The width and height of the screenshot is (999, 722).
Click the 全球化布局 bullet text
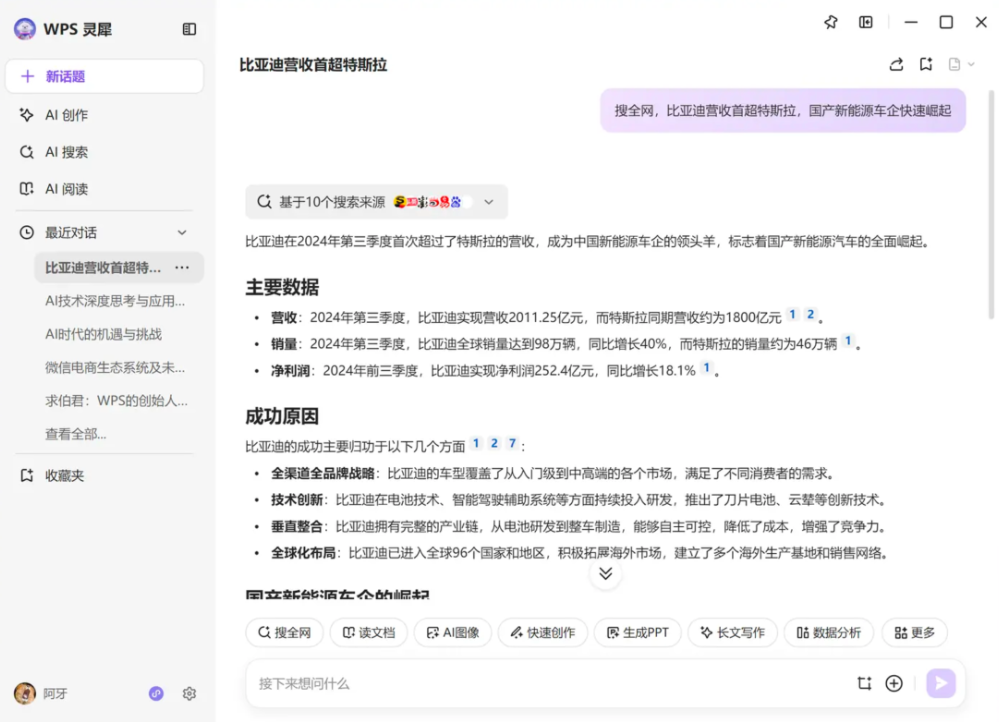coord(580,552)
